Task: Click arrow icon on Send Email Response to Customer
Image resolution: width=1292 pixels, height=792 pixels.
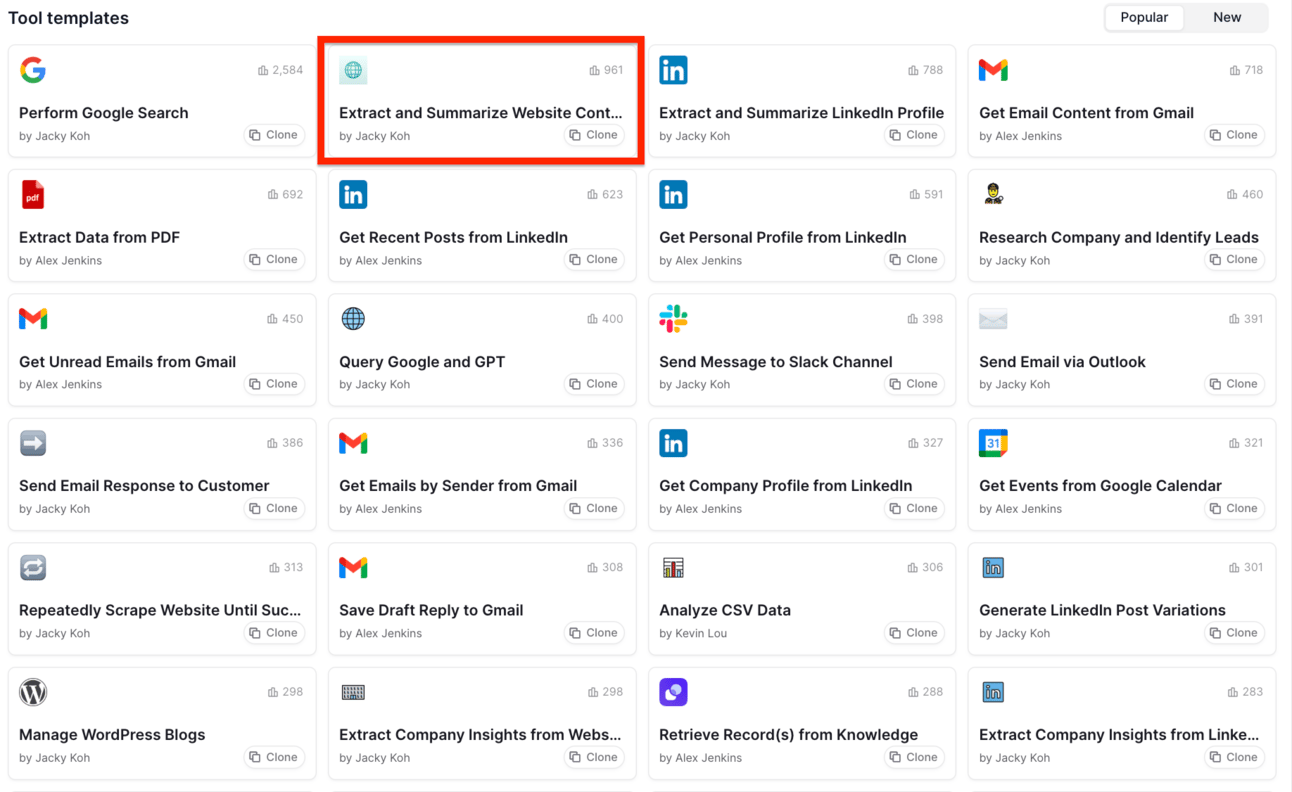Action: point(33,443)
